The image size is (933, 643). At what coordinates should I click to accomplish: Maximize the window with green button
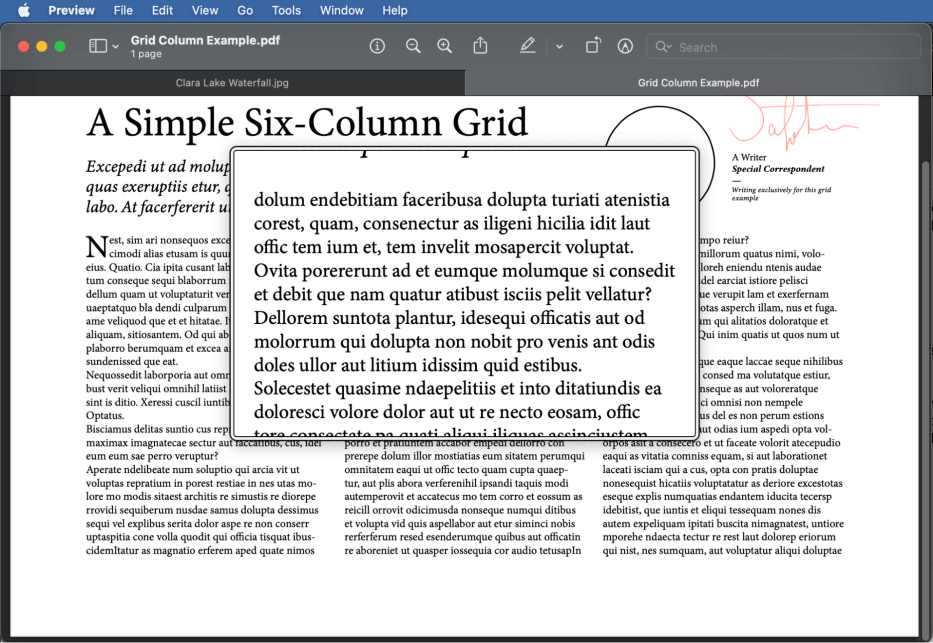tap(60, 46)
